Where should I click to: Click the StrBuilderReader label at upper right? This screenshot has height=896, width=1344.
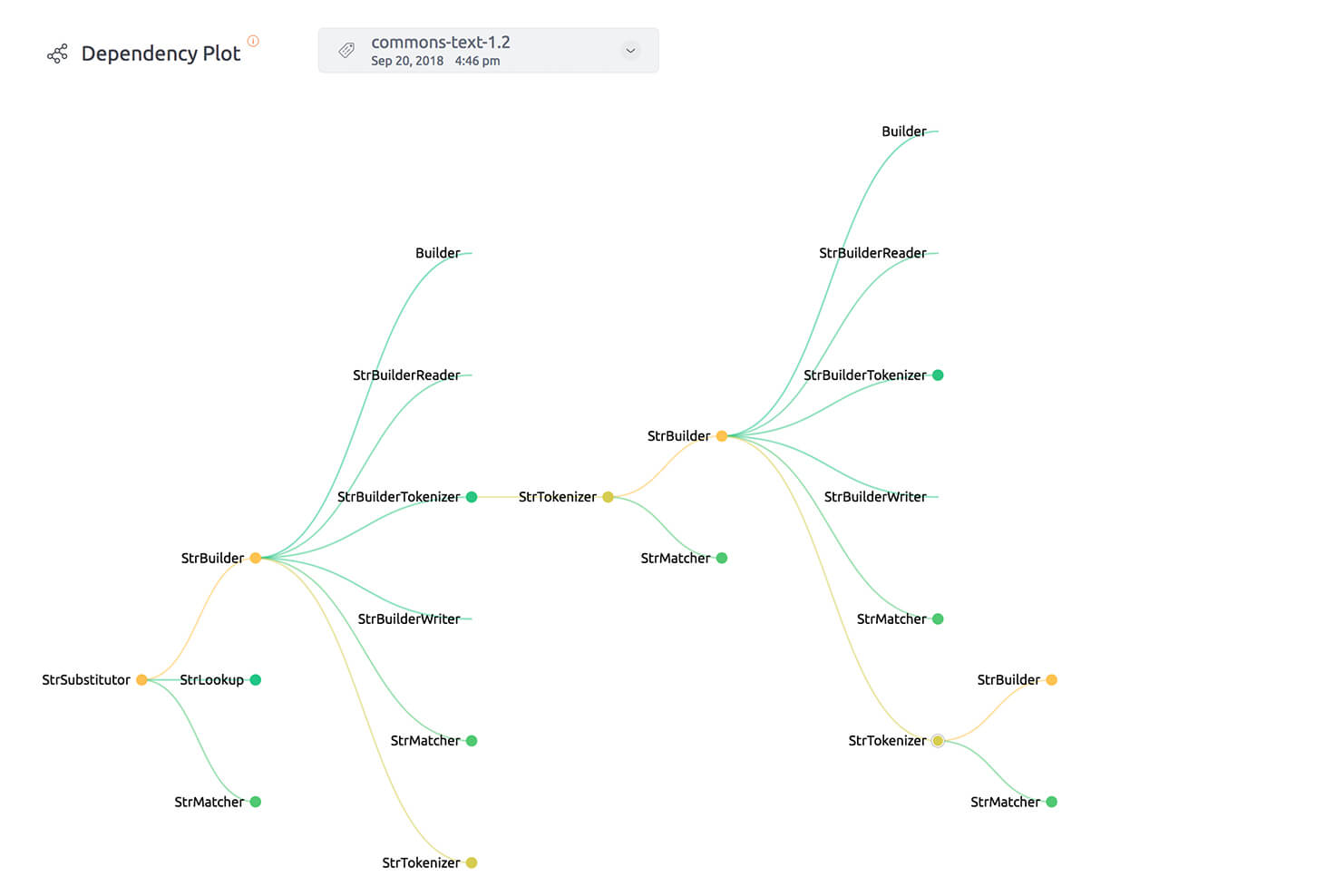(872, 253)
